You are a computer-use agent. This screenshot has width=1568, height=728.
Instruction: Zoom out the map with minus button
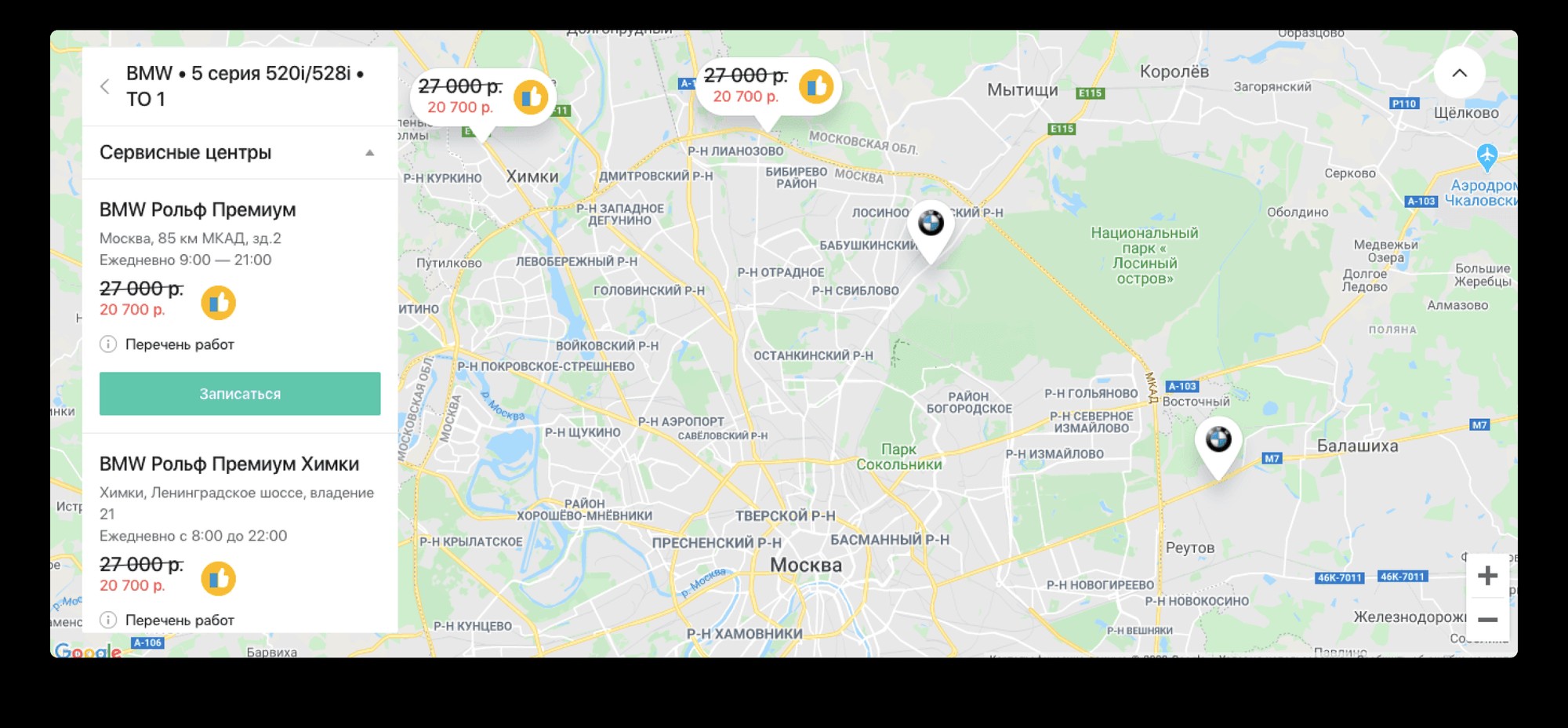pos(1487,620)
